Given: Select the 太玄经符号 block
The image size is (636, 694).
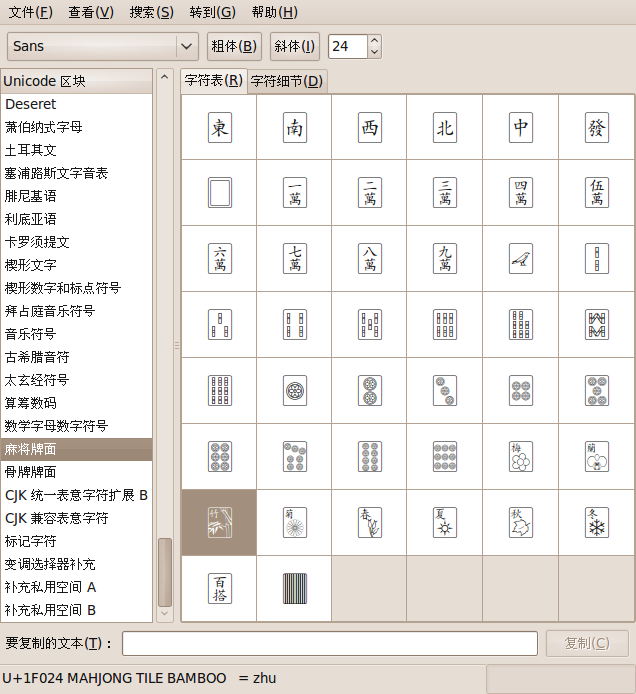Looking at the screenshot, I should 77,380.
